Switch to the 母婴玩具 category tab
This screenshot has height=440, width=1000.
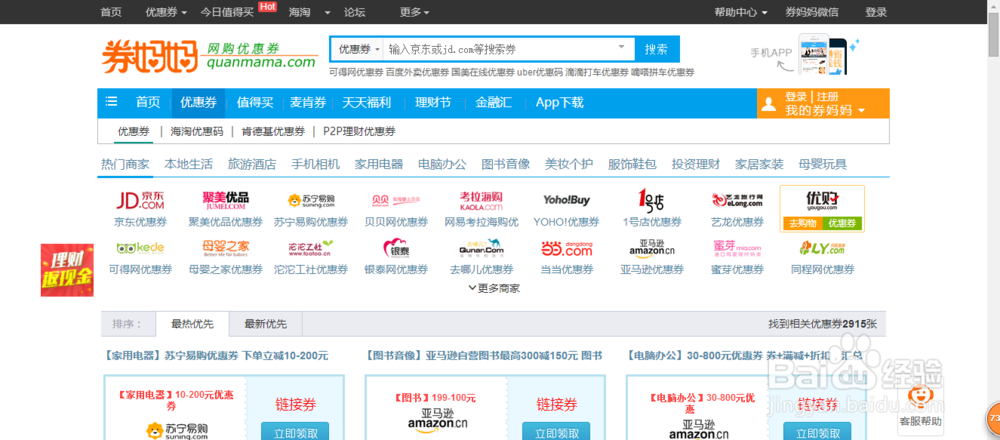(823, 165)
